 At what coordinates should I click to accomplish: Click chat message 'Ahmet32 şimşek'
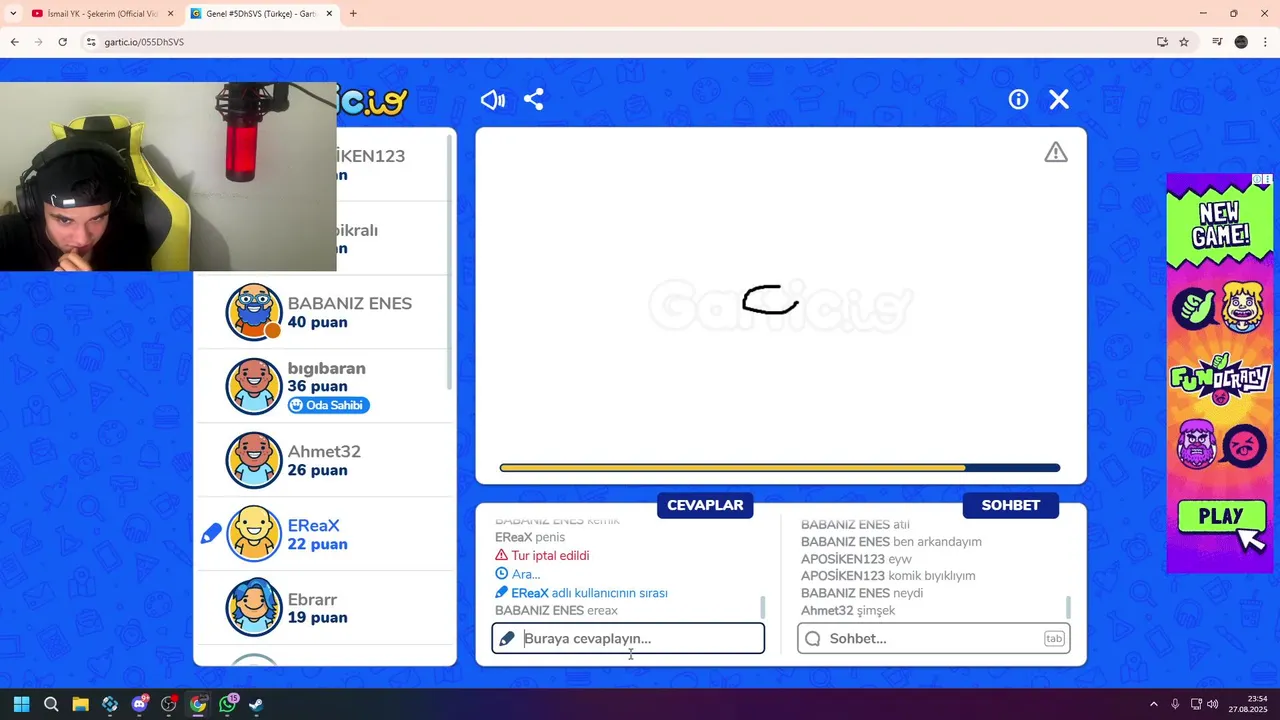848,610
